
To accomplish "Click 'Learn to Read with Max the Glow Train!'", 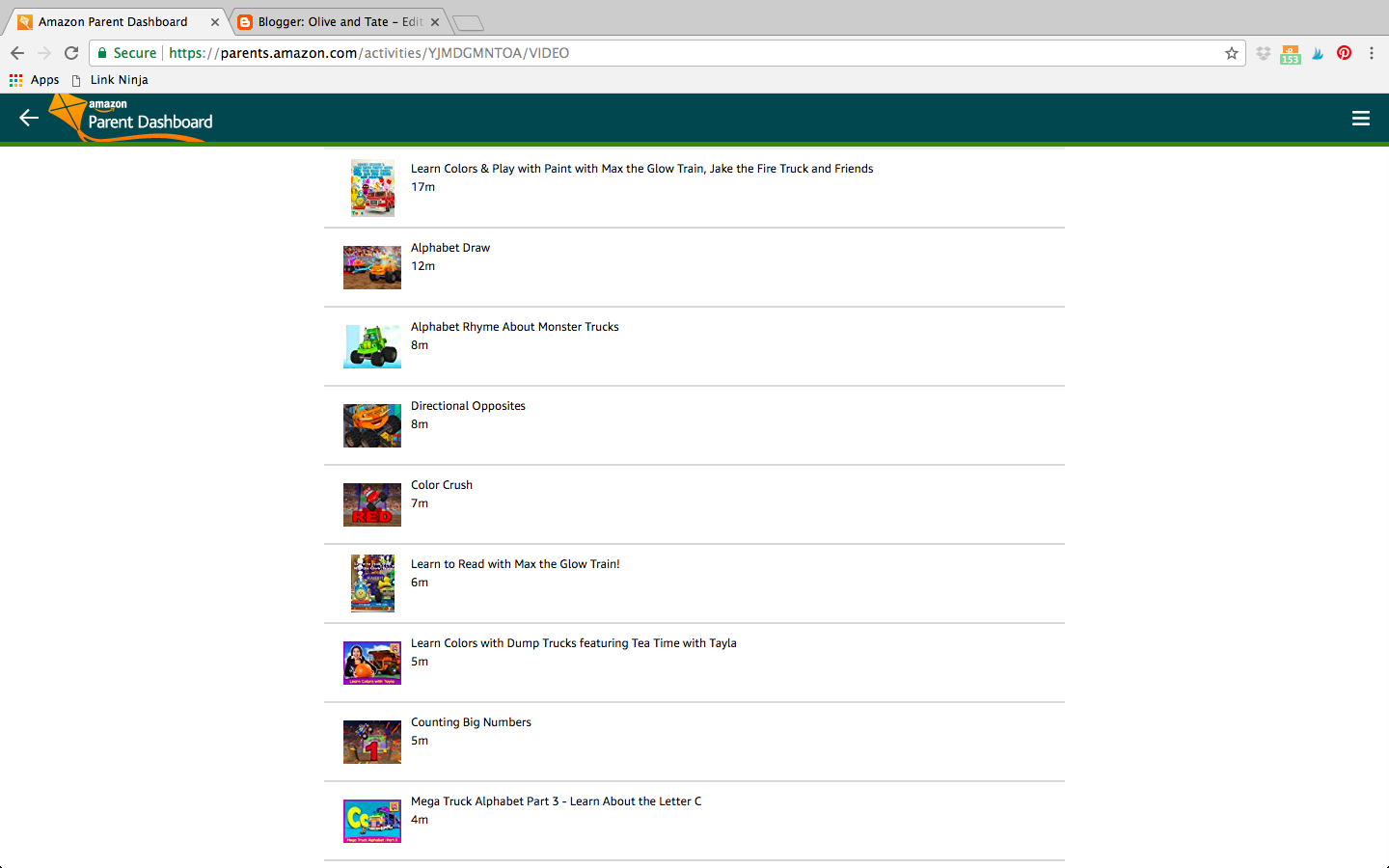I will click(515, 564).
